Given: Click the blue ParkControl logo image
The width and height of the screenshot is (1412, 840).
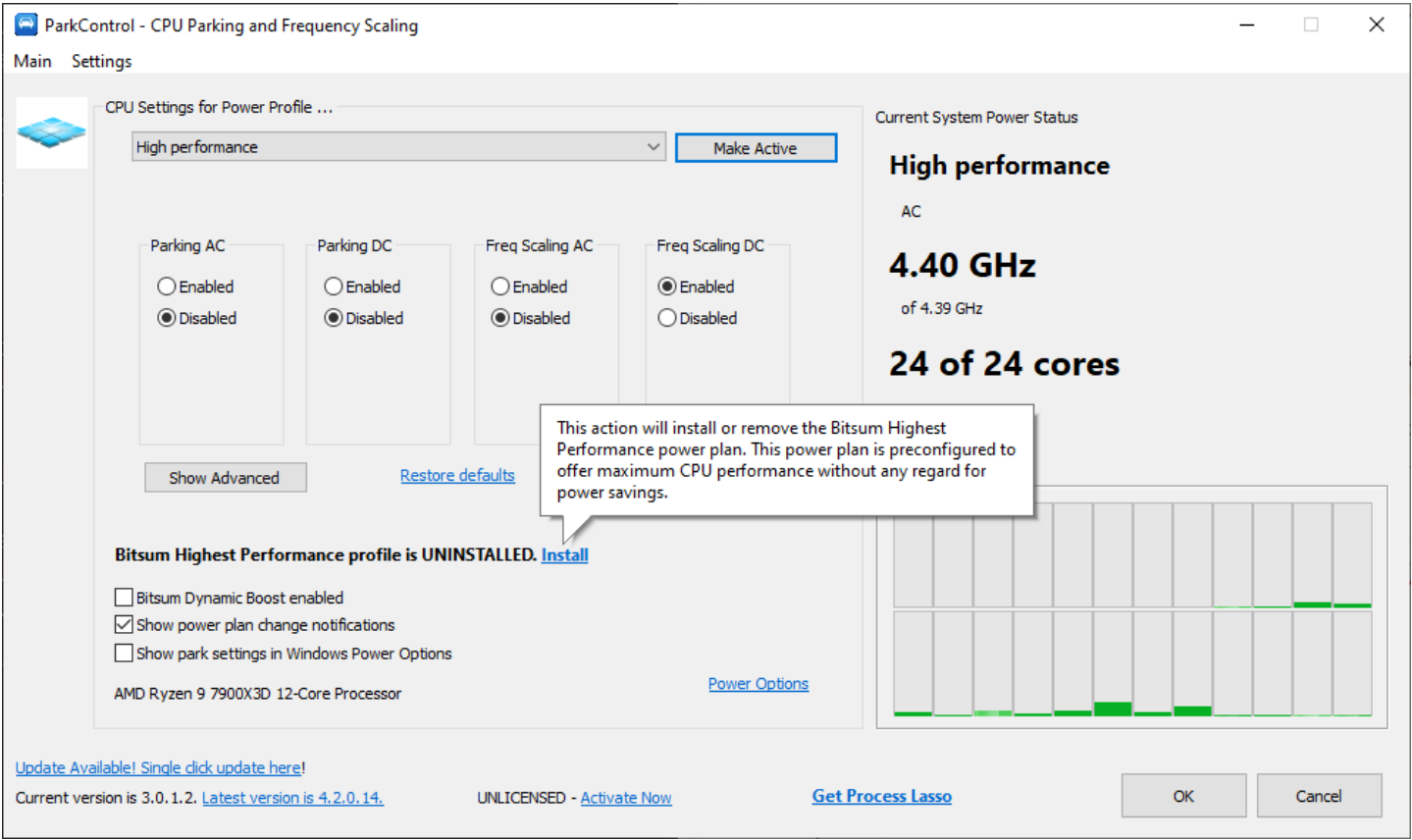Looking at the screenshot, I should pos(52,132).
